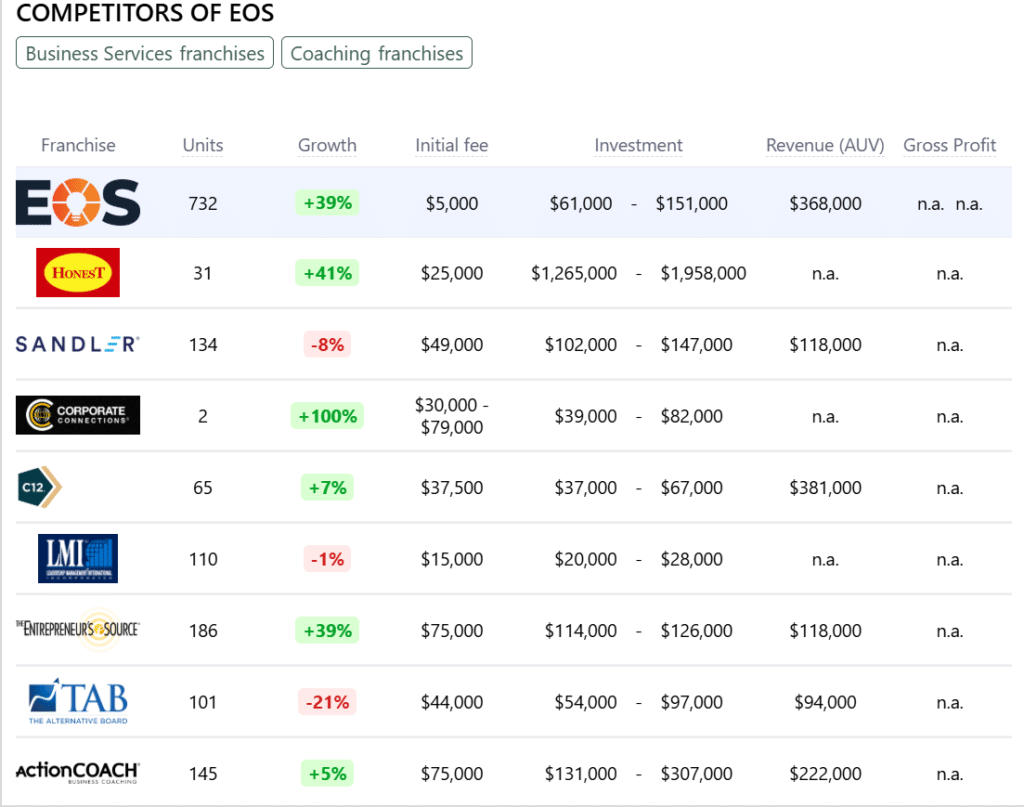This screenshot has height=807, width=1024.
Task: Click the $97,000 investment value for TAB
Action: [692, 703]
